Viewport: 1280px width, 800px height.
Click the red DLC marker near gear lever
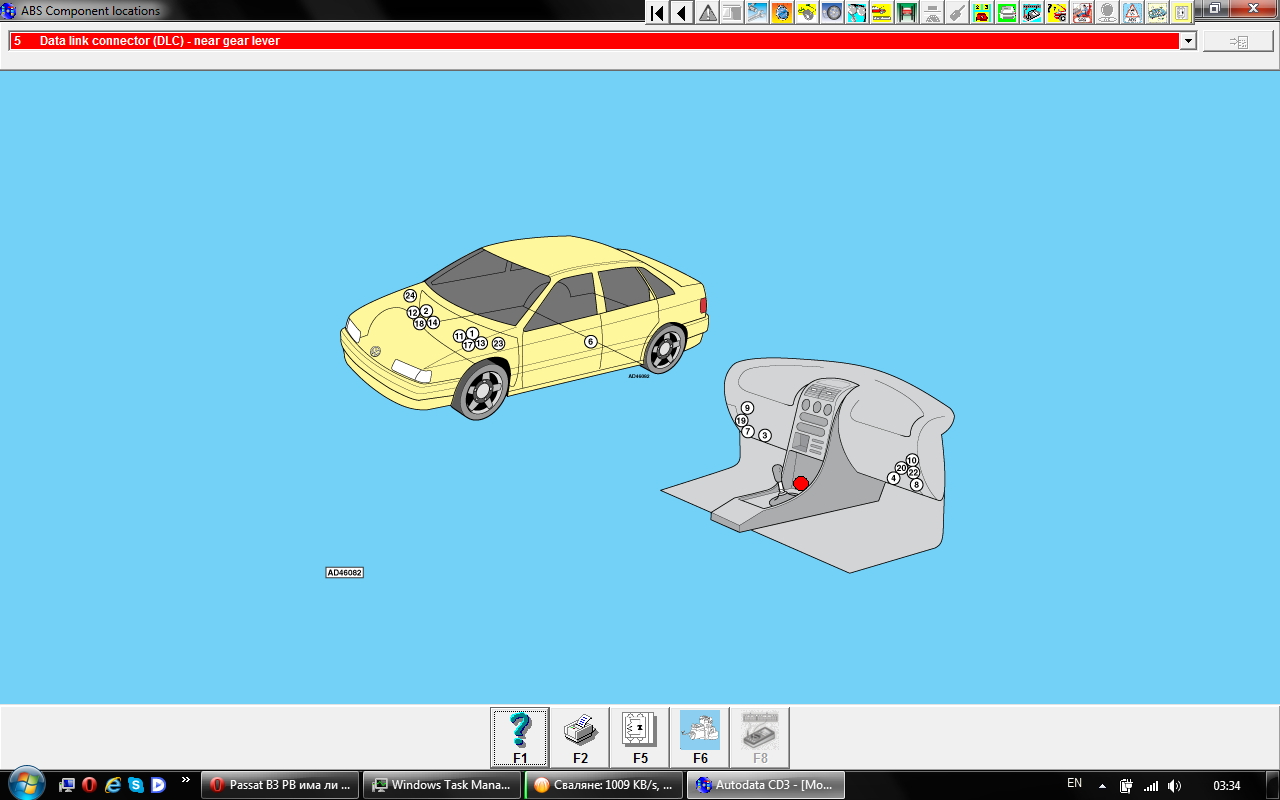[x=800, y=483]
